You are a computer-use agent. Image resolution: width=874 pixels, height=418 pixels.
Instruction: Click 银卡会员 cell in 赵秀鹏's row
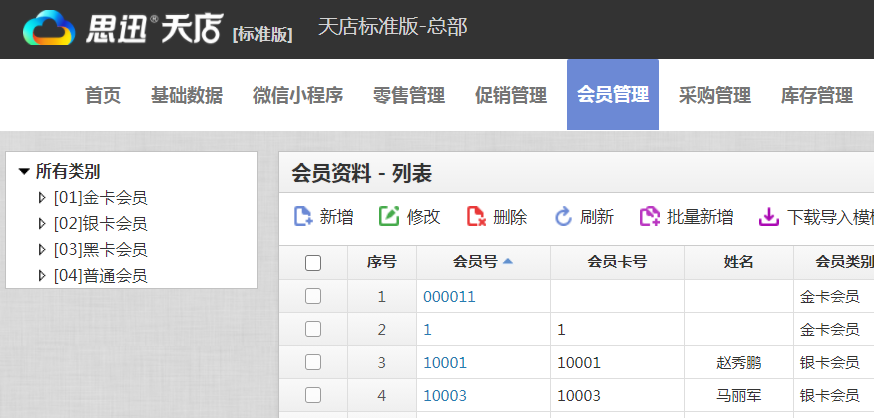[x=829, y=363]
